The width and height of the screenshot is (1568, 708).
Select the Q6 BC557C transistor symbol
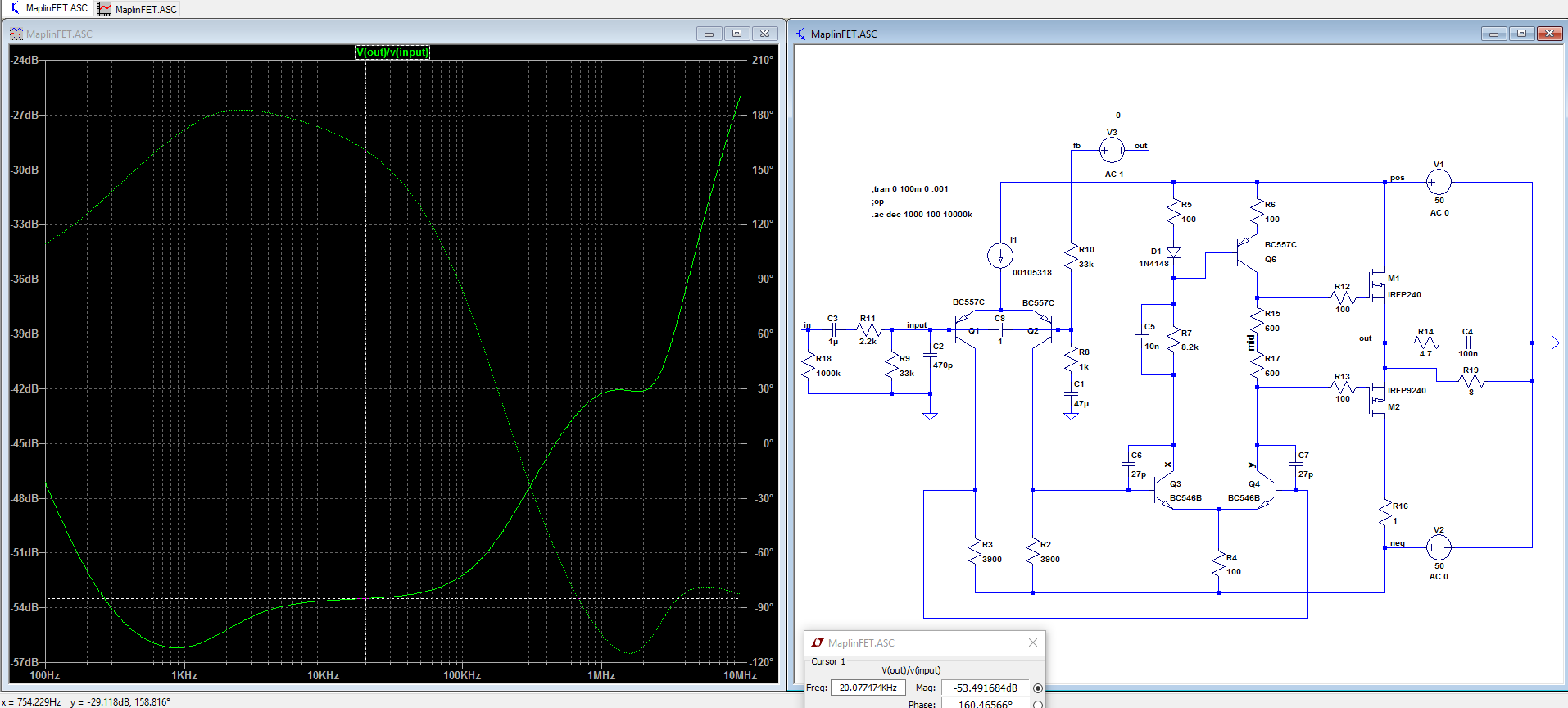[x=1247, y=254]
